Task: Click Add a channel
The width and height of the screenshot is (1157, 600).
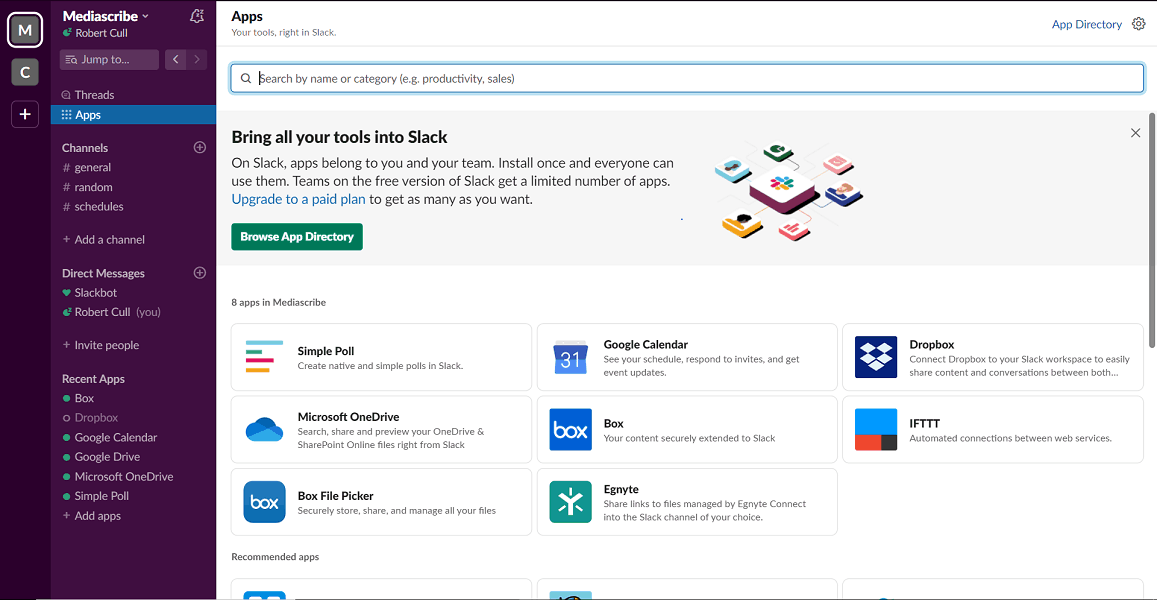Action: point(104,240)
